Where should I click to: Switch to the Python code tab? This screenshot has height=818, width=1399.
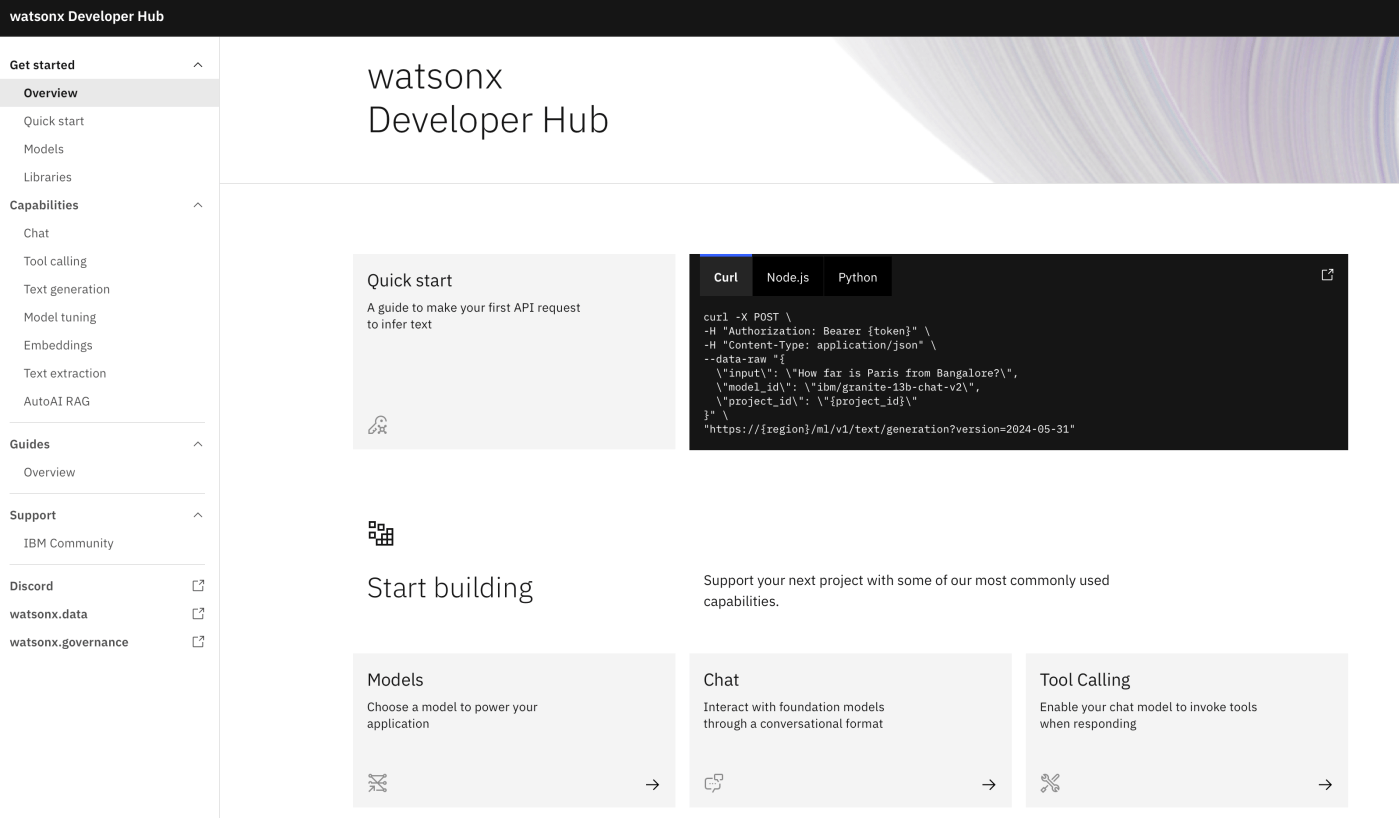pos(857,277)
